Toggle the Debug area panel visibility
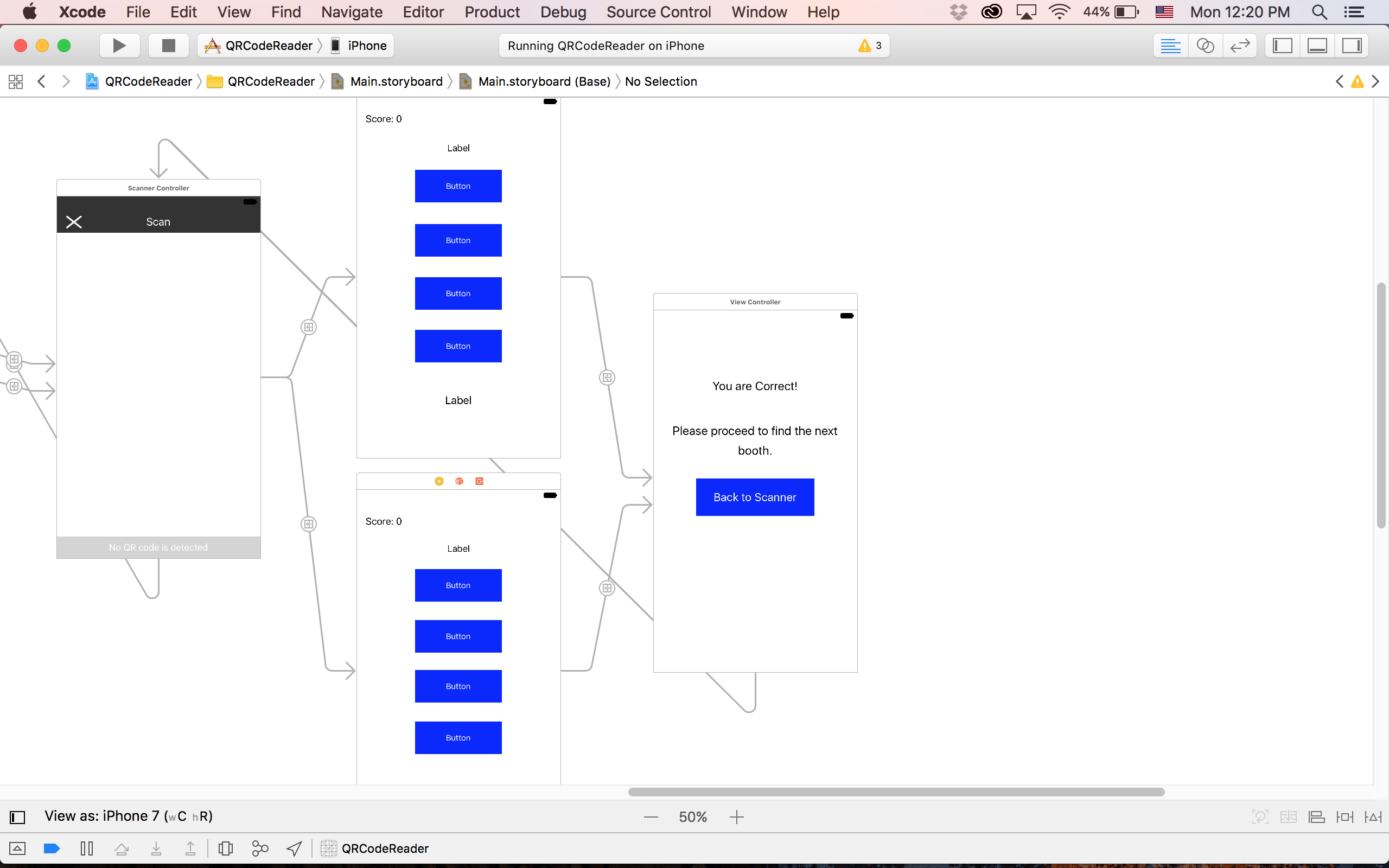This screenshot has width=1389, height=868. pos(1317,46)
